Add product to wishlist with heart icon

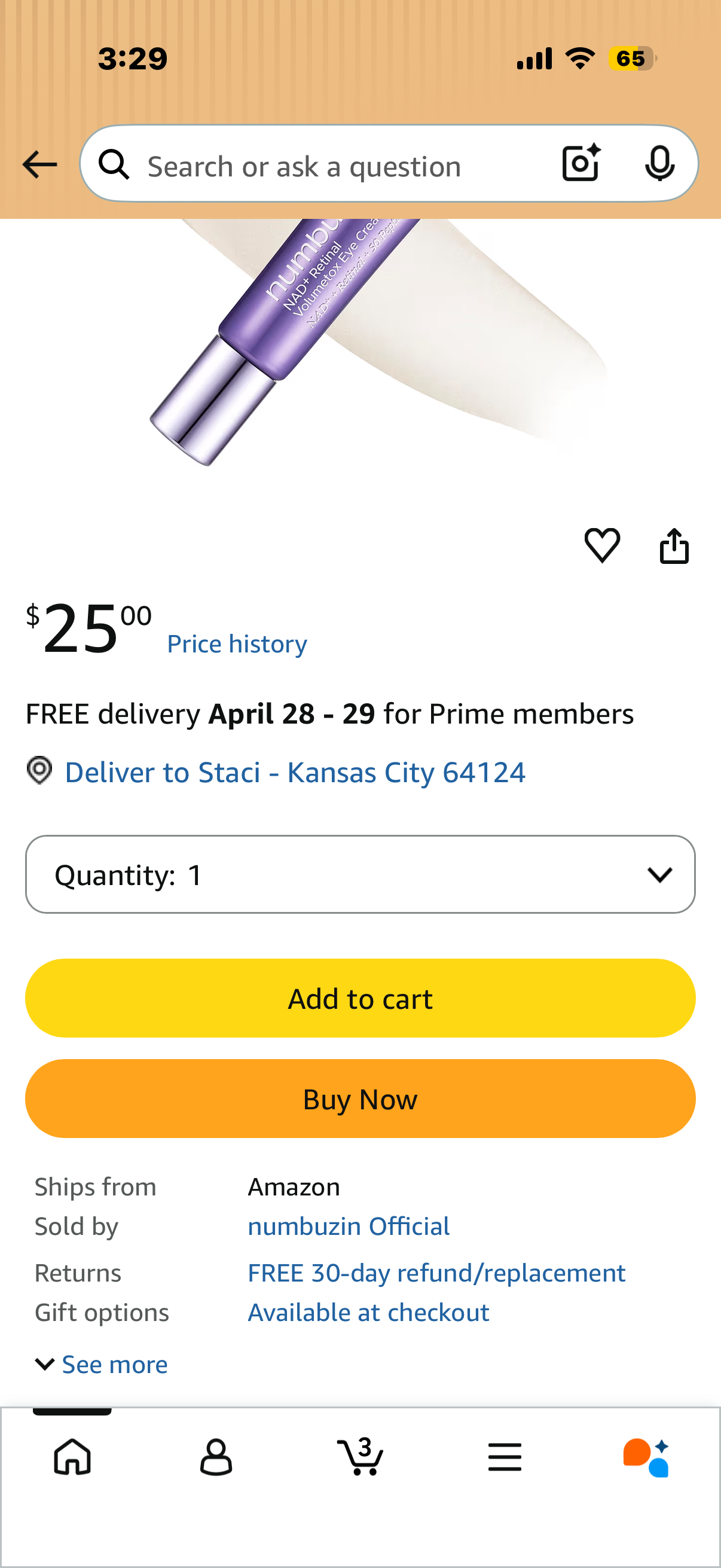[602, 545]
